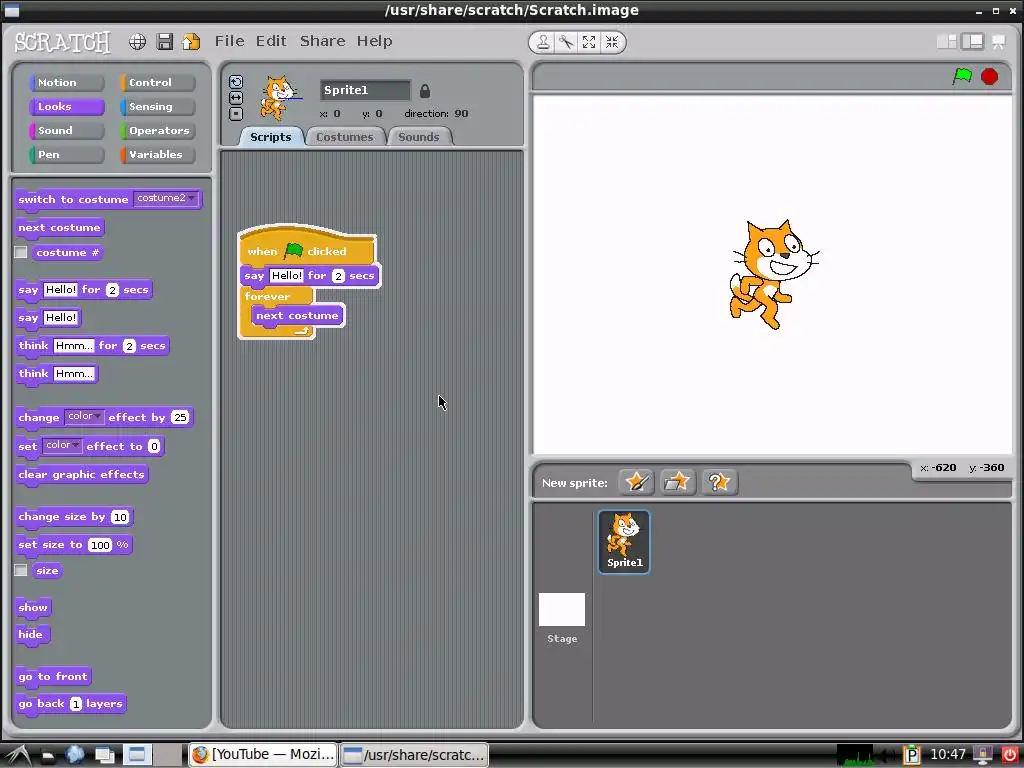
Task: Set rotation style to left-right flip only
Action: (236, 98)
